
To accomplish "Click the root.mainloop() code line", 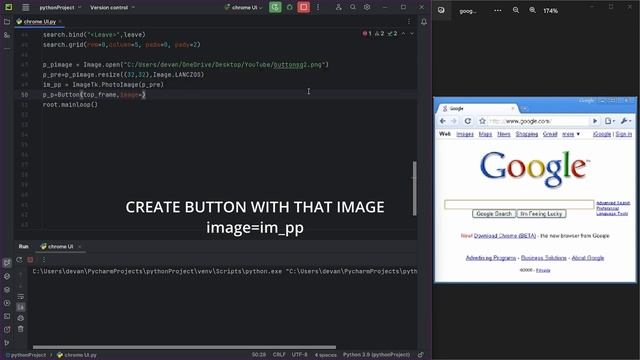I will (x=70, y=104).
